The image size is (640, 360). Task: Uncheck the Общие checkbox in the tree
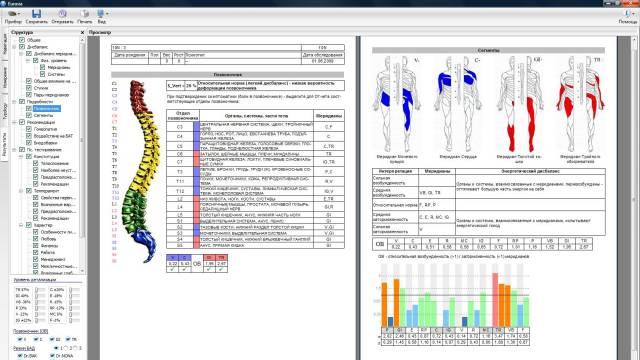(22, 40)
